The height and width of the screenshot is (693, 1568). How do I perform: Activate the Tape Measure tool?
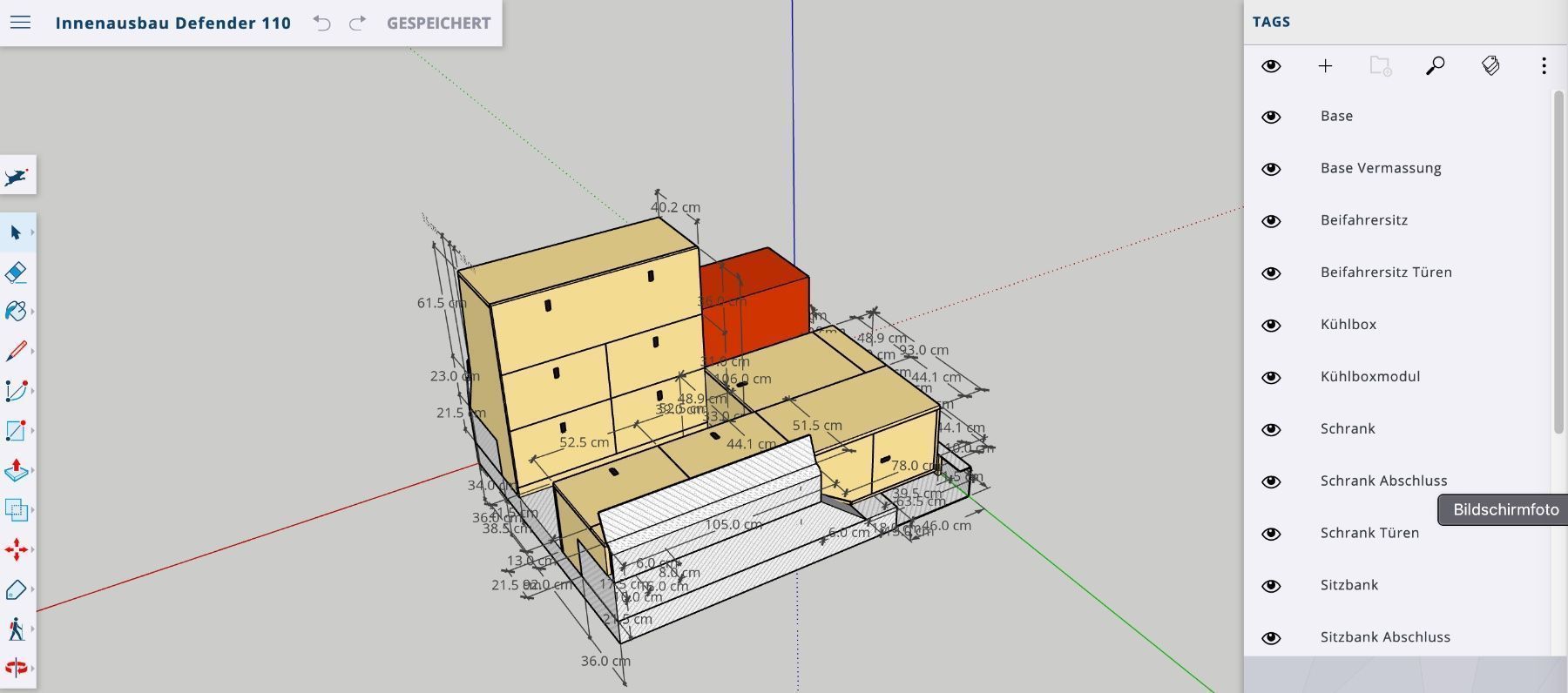(x=16, y=589)
